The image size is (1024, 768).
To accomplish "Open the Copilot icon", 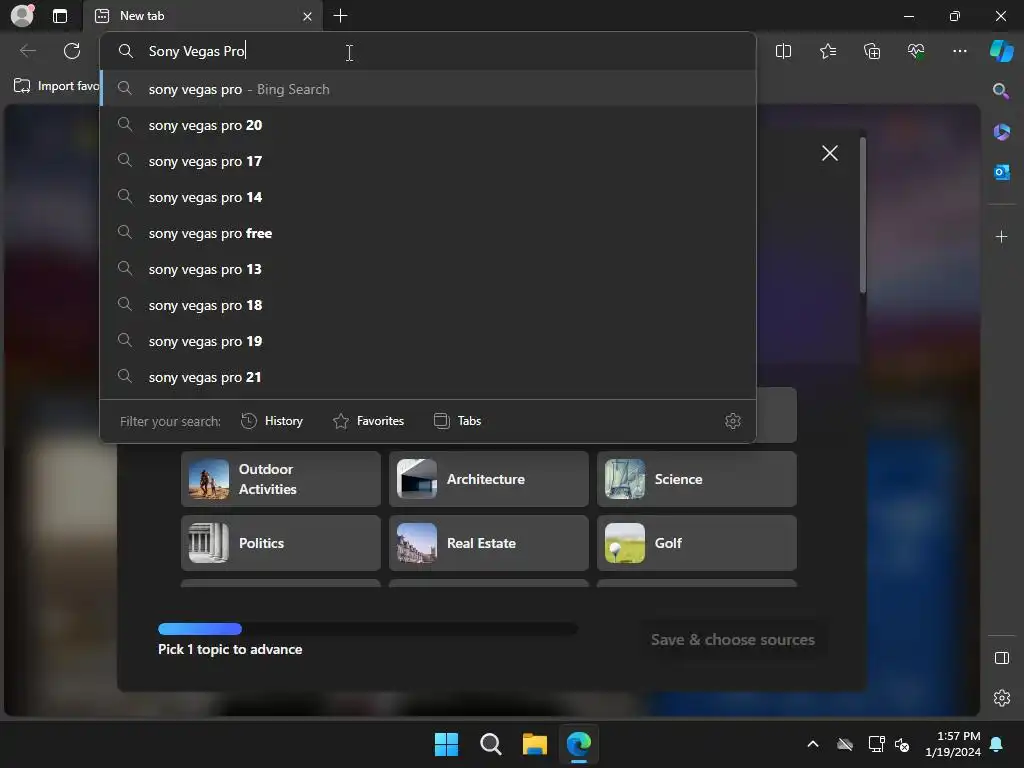I will 1002,51.
